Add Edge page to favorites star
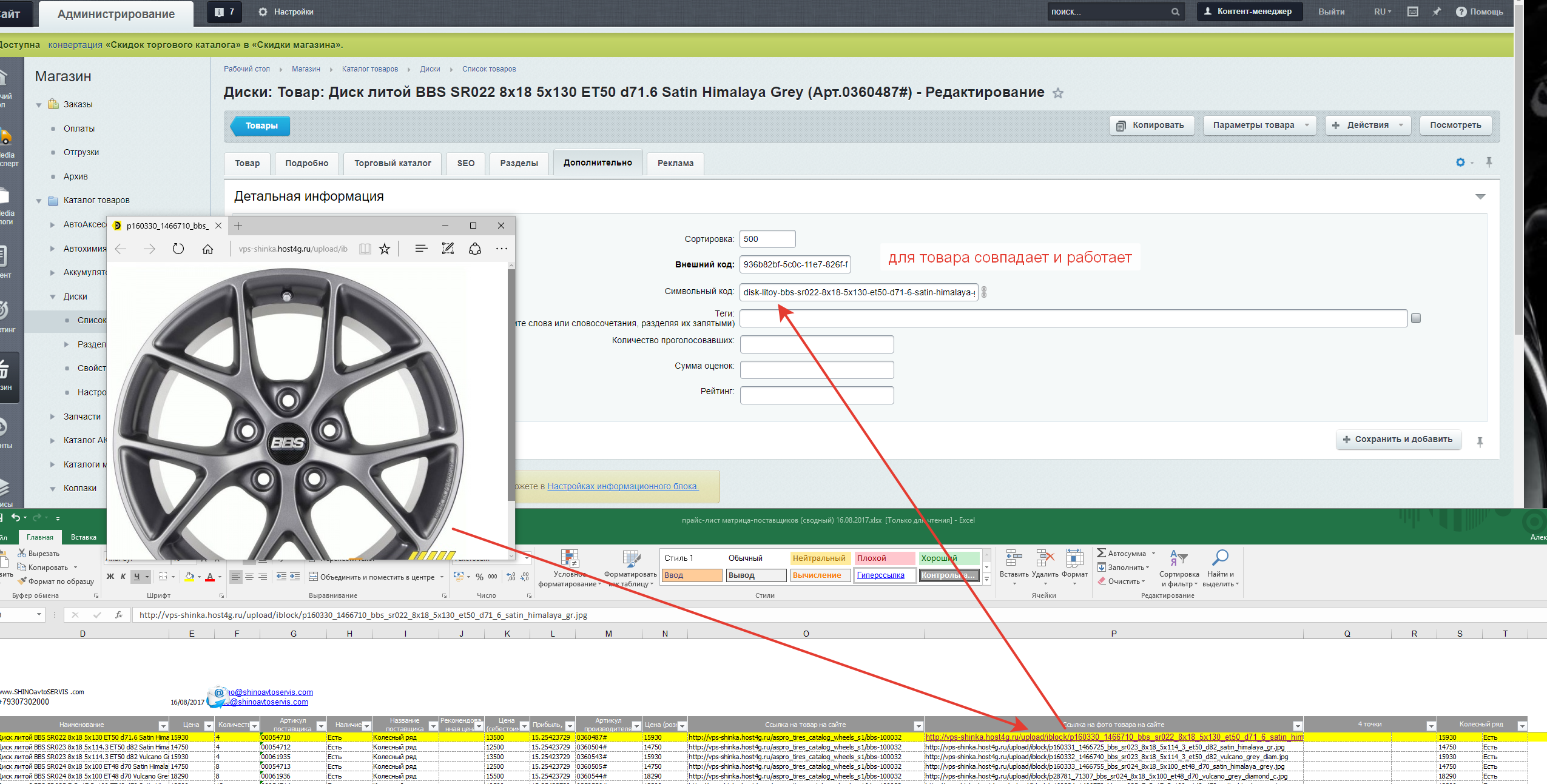1547x784 pixels. [385, 249]
